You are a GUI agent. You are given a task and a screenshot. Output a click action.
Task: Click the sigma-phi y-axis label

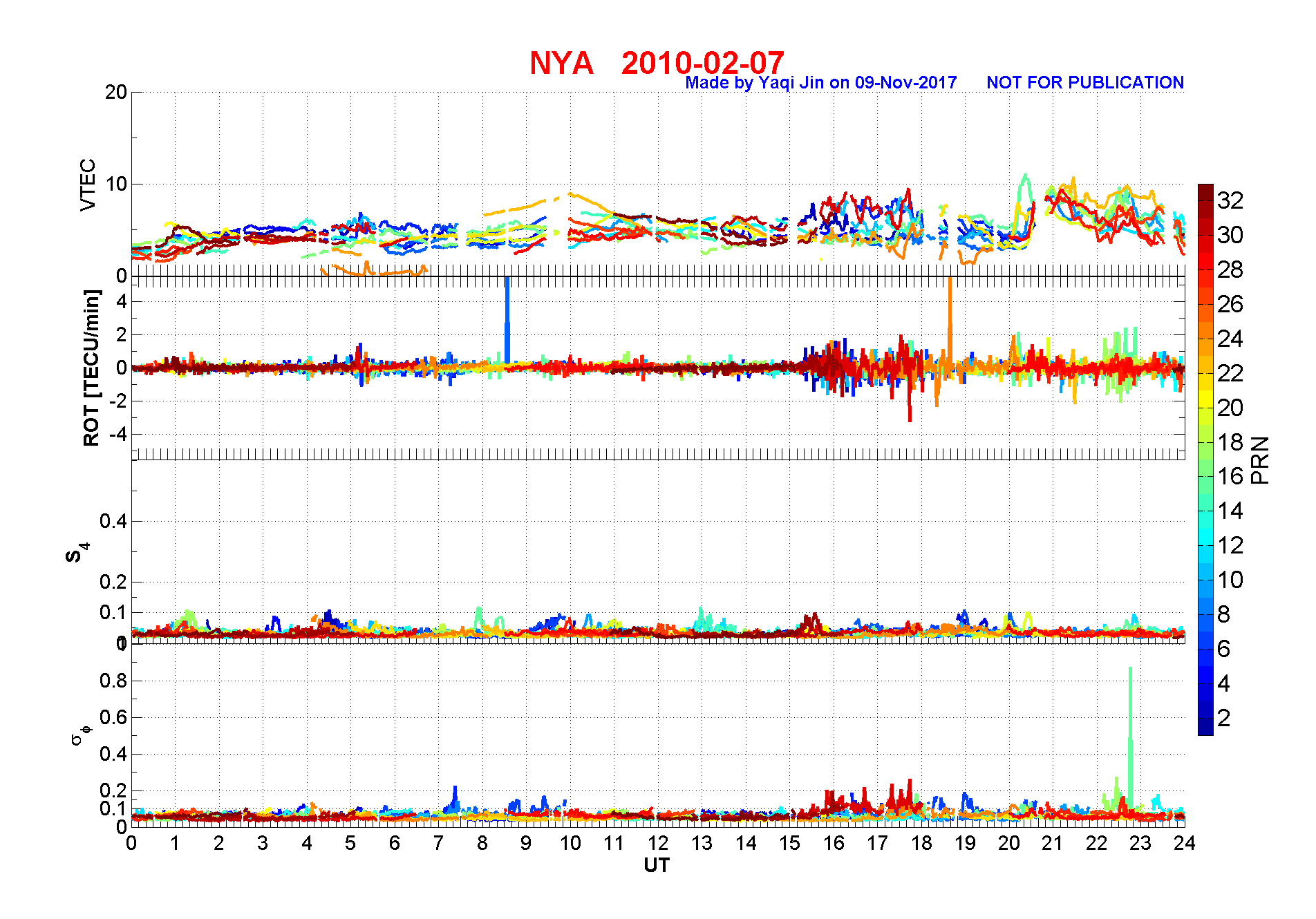(x=81, y=735)
